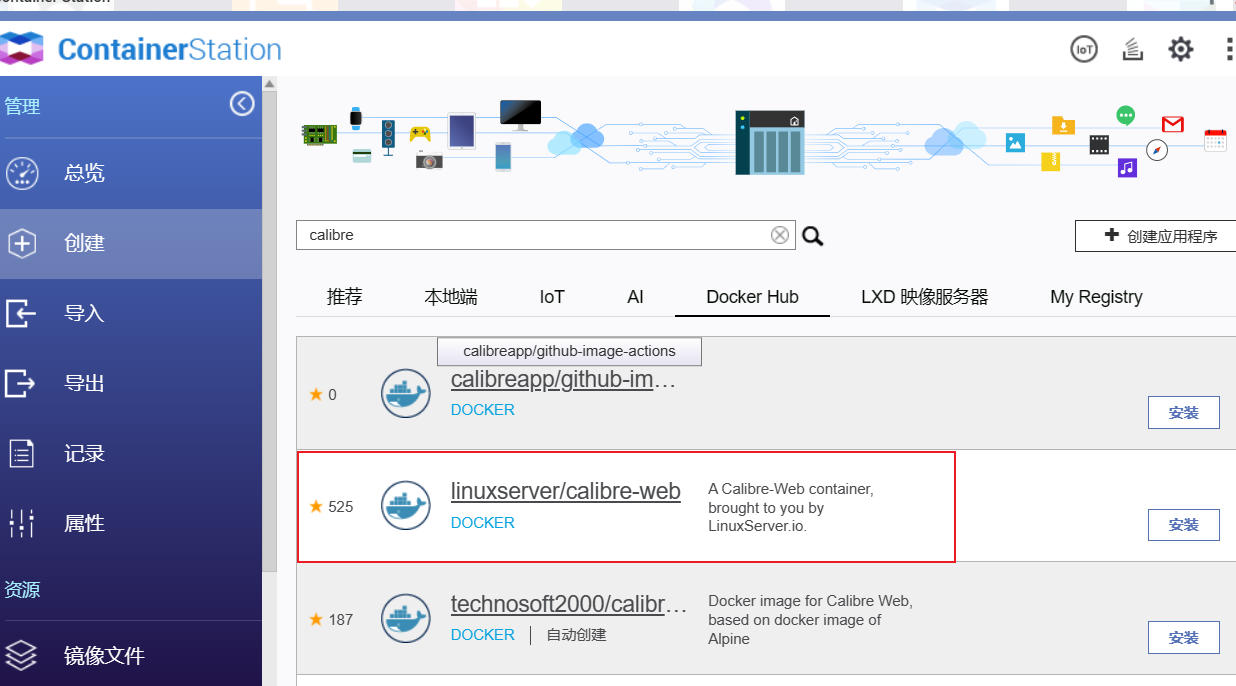The width and height of the screenshot is (1236, 686).
Task: Open 总览 in the sidebar
Action: coord(131,173)
